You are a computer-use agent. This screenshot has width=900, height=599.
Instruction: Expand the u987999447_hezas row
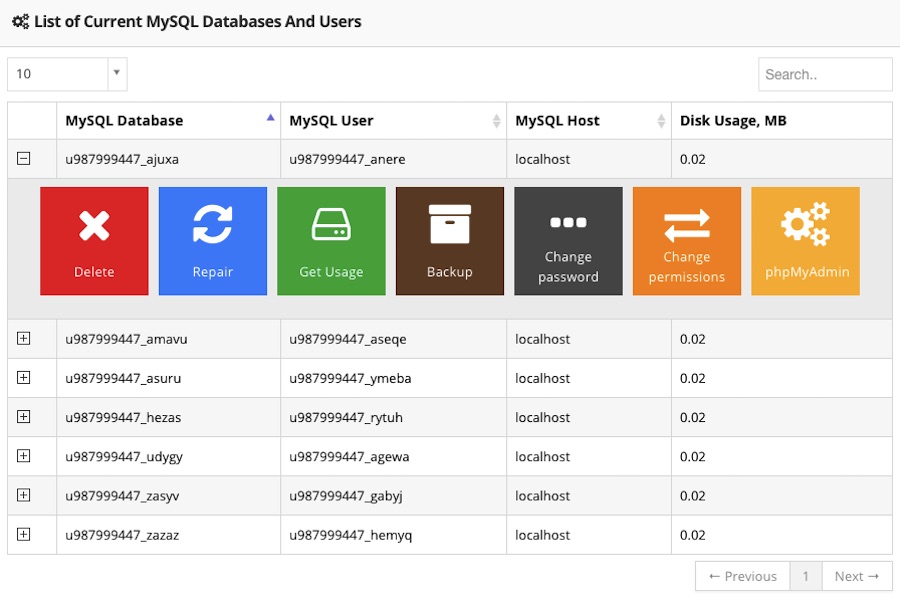[24, 417]
